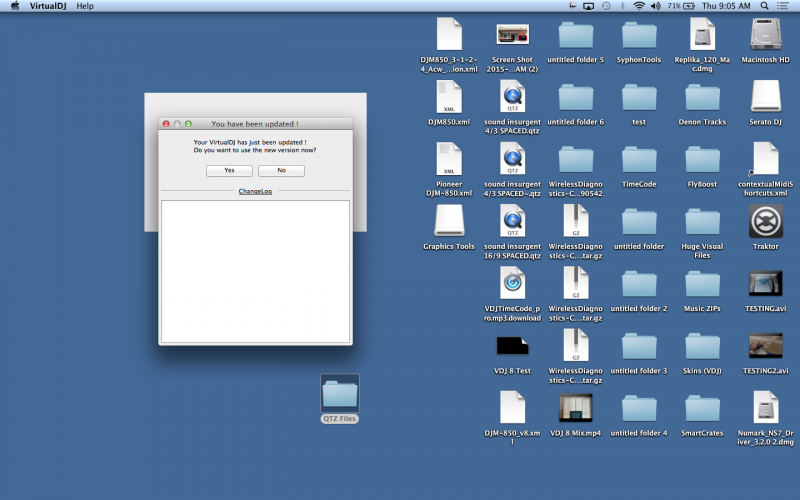Select the Numark_NS7_Driver_3.2.0 2.dmg file

[x=765, y=407]
